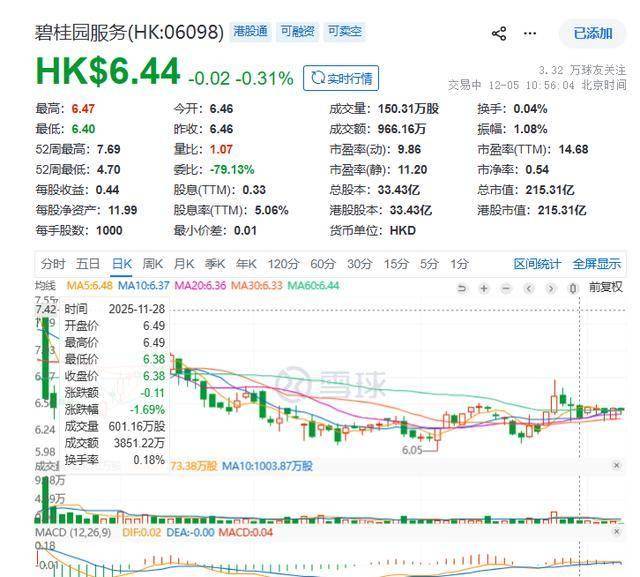The width and height of the screenshot is (640, 577).
Task: Switch to the 分时 intraday tab
Action: (x=53, y=264)
